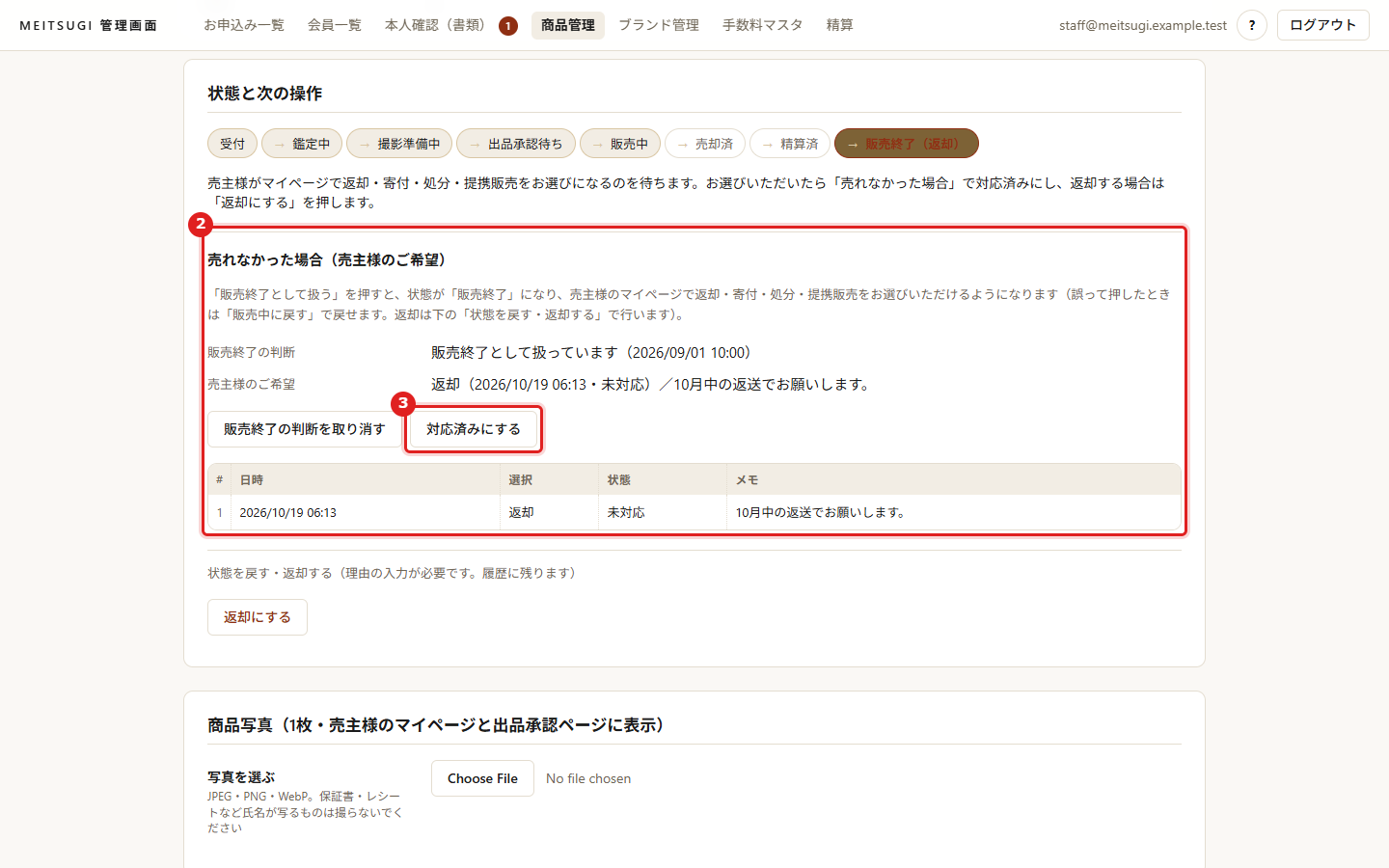This screenshot has height=868, width=1389.
Task: Navigate to 手数料マスタ
Action: coord(763,25)
